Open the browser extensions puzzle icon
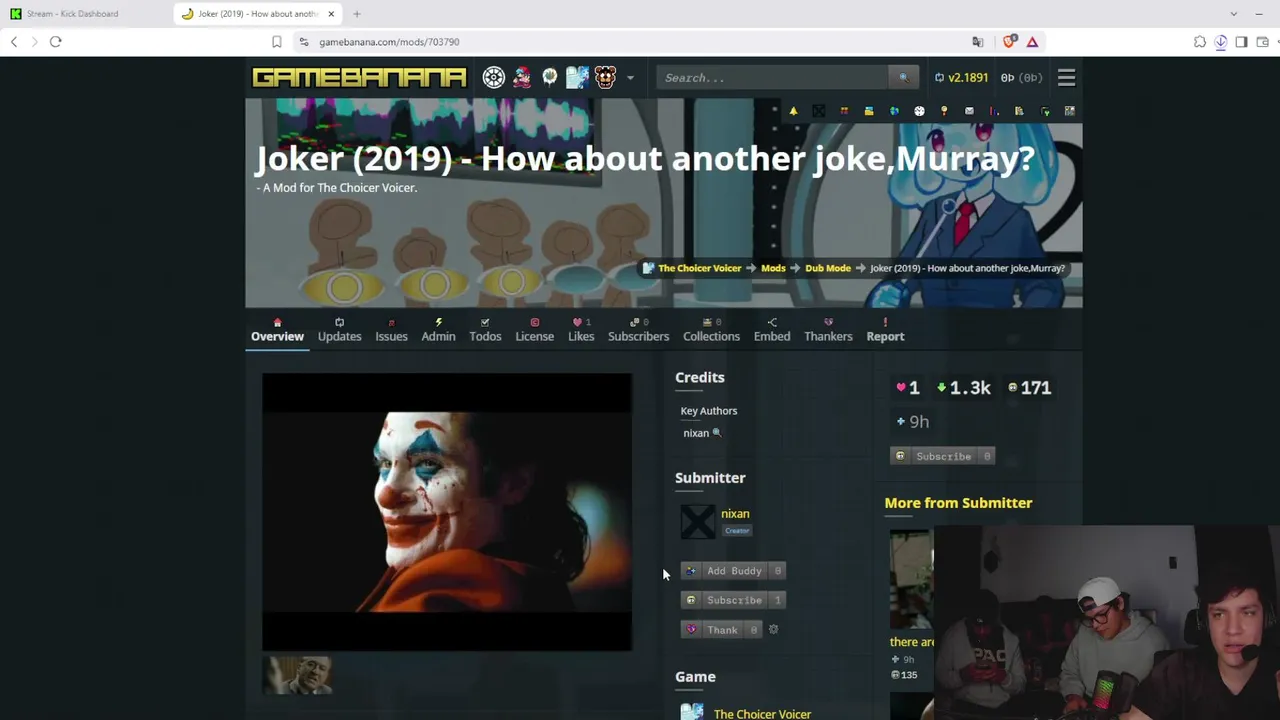 point(1200,42)
